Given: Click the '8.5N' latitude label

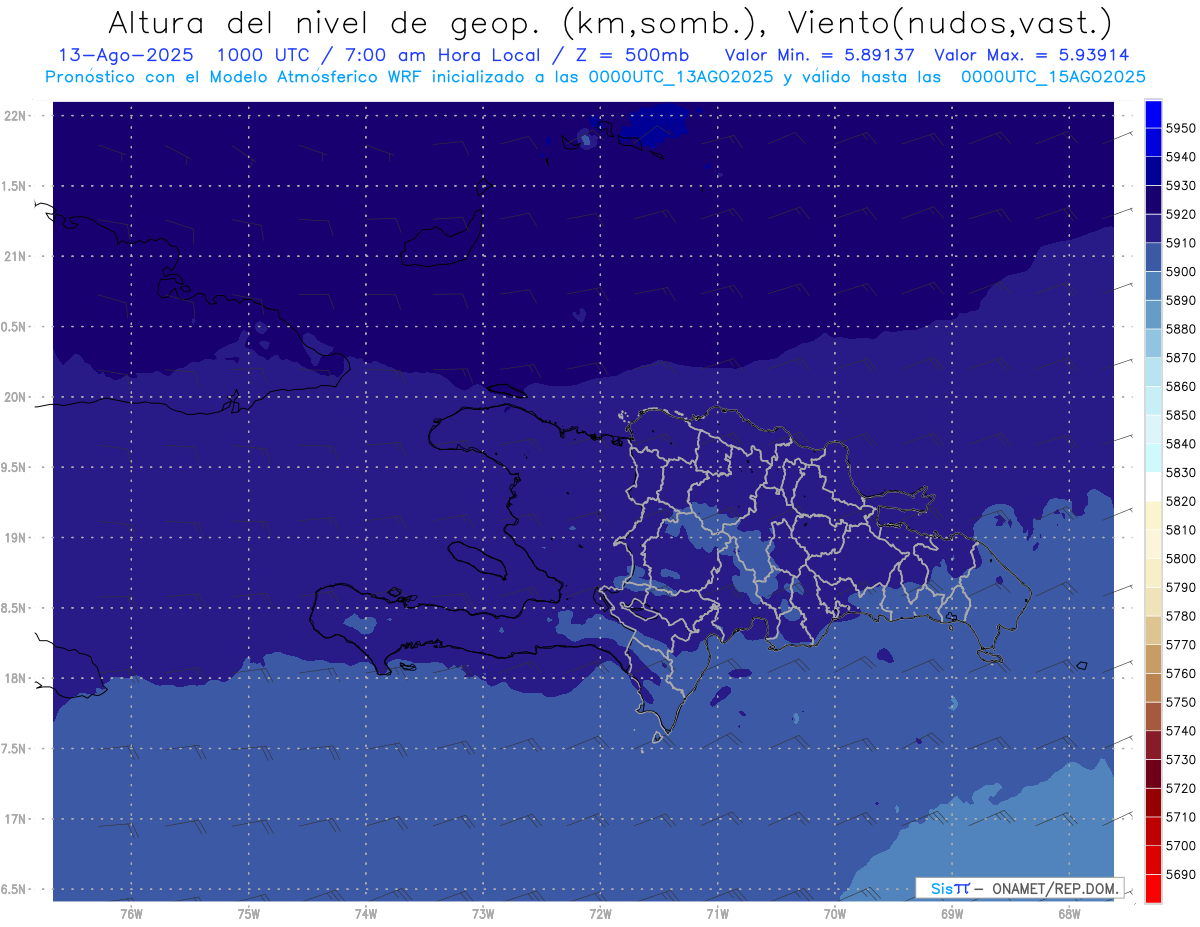Looking at the screenshot, I should pos(14,608).
